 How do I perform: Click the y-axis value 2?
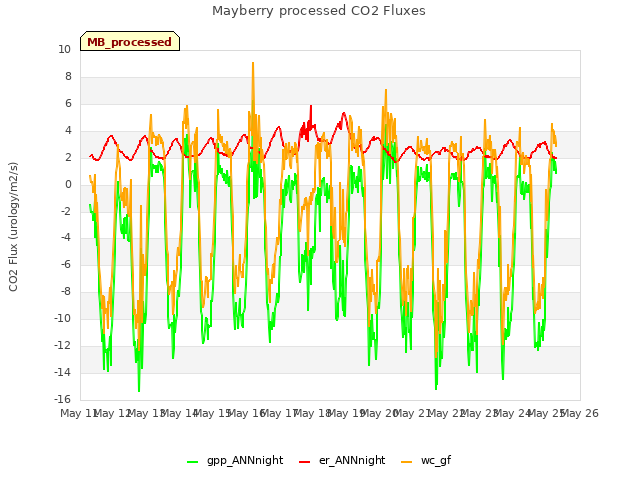(x=68, y=158)
